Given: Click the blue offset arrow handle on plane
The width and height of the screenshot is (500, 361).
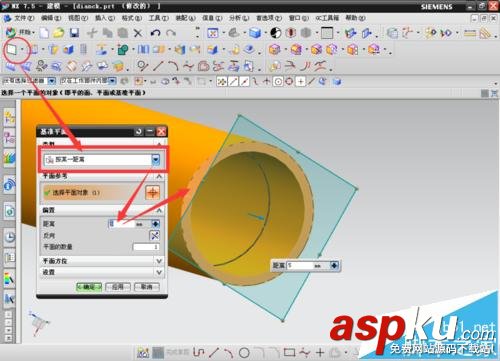Looking at the screenshot, I should click(x=257, y=216).
